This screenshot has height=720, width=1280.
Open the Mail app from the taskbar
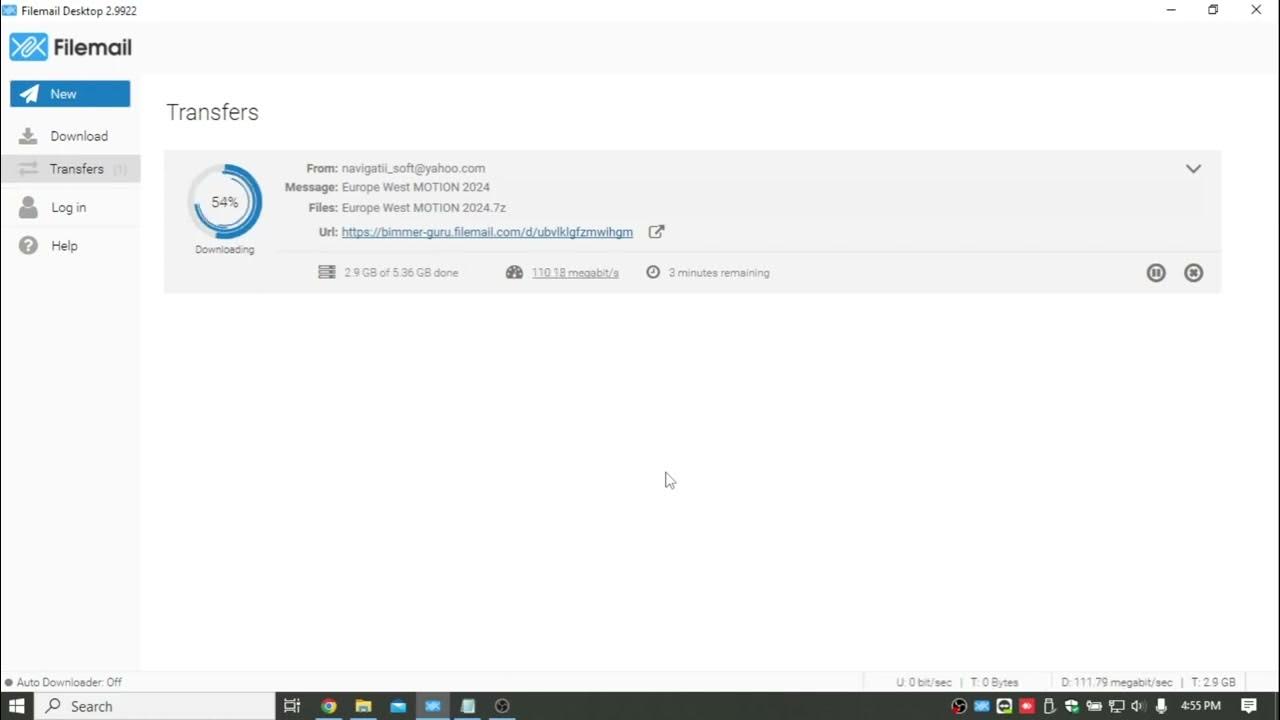coord(398,706)
